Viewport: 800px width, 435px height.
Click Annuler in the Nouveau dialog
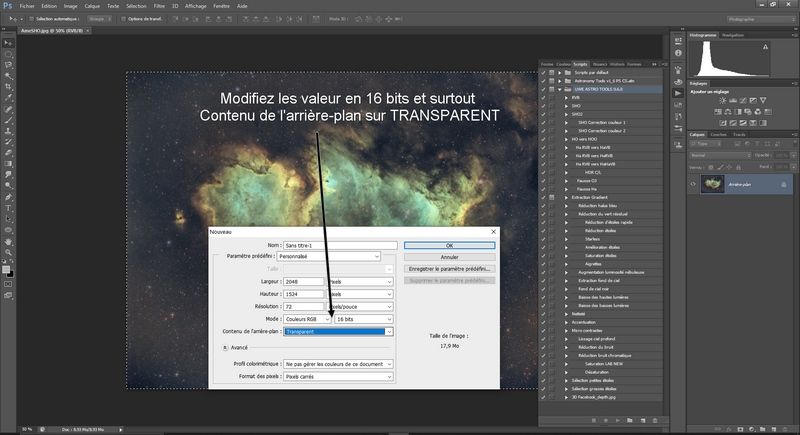[449, 257]
